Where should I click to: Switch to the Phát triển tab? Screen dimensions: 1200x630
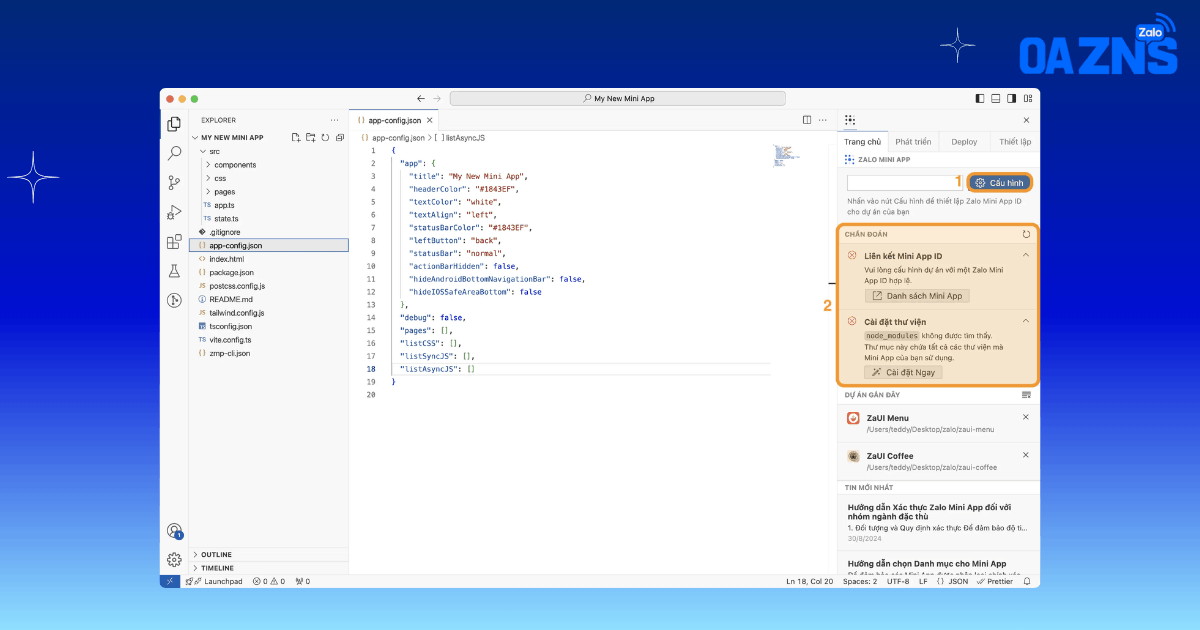coord(913,142)
